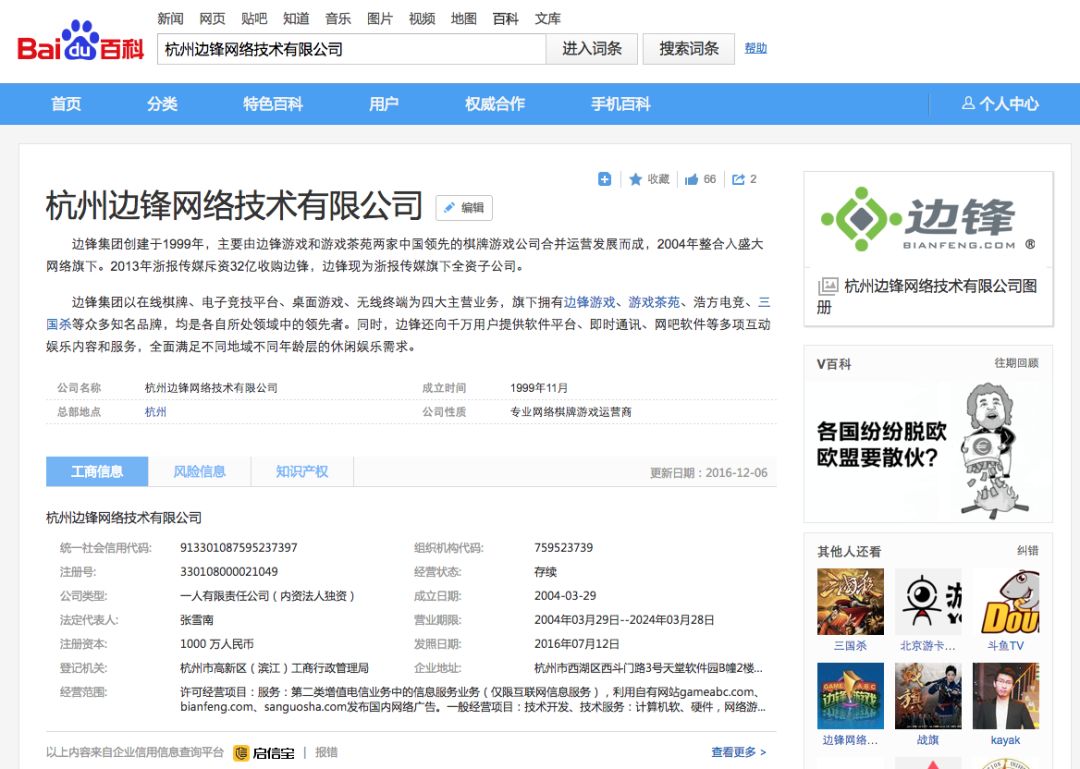
Task: Open personal center user icon
Action: (968, 104)
